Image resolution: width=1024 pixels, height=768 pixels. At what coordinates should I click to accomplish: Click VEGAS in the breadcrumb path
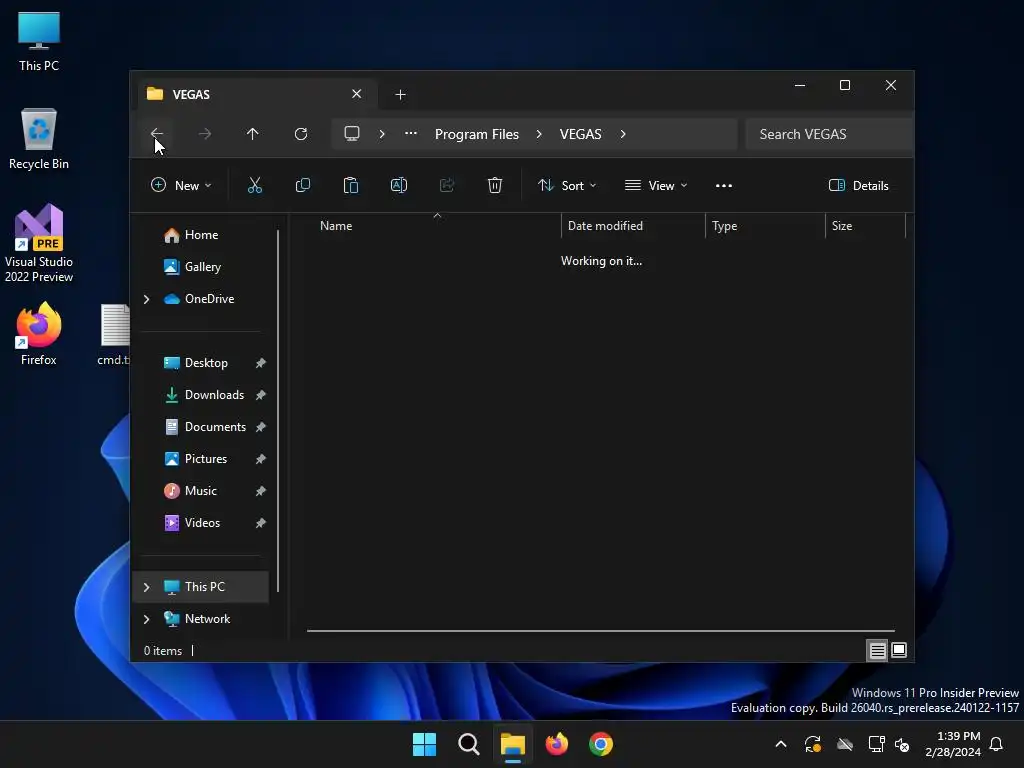[x=581, y=134]
